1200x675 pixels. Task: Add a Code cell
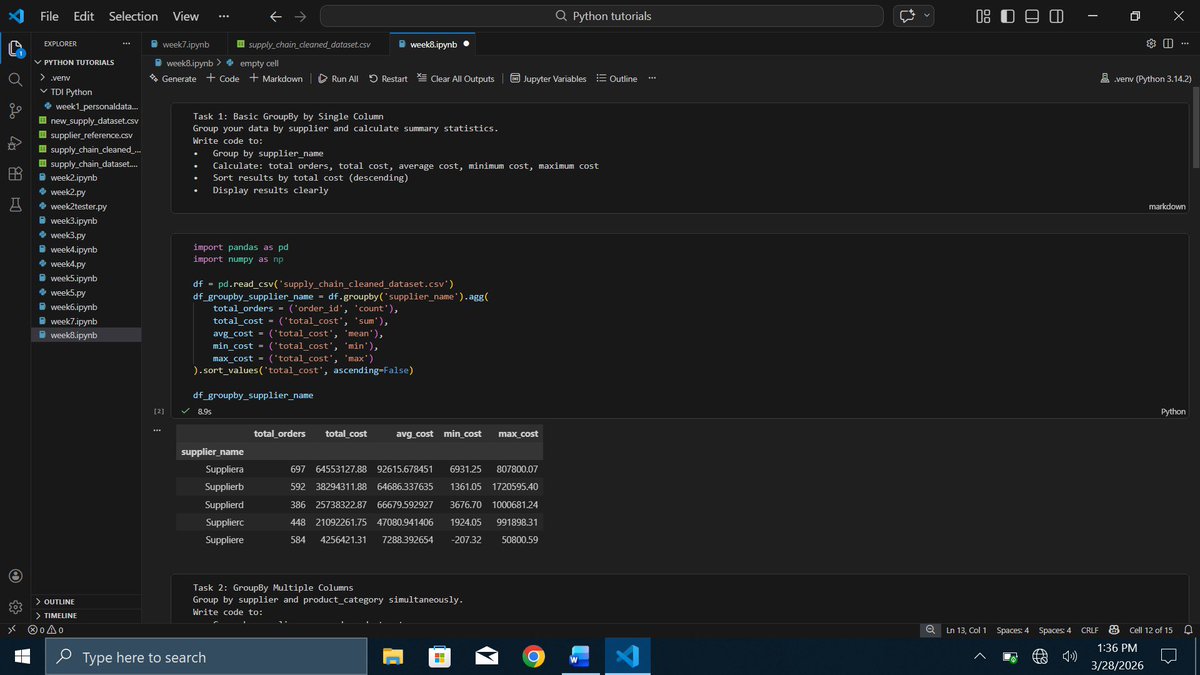pos(223,78)
